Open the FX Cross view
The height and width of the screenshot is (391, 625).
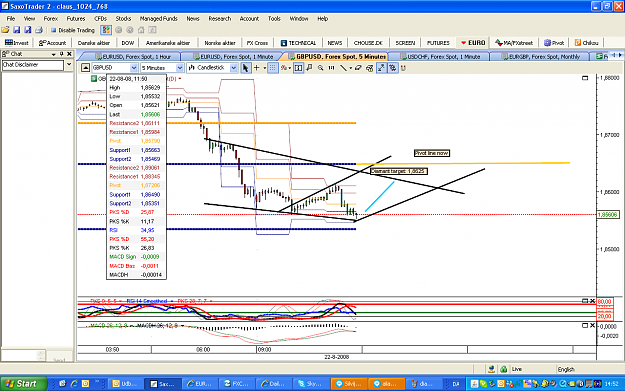[x=257, y=43]
